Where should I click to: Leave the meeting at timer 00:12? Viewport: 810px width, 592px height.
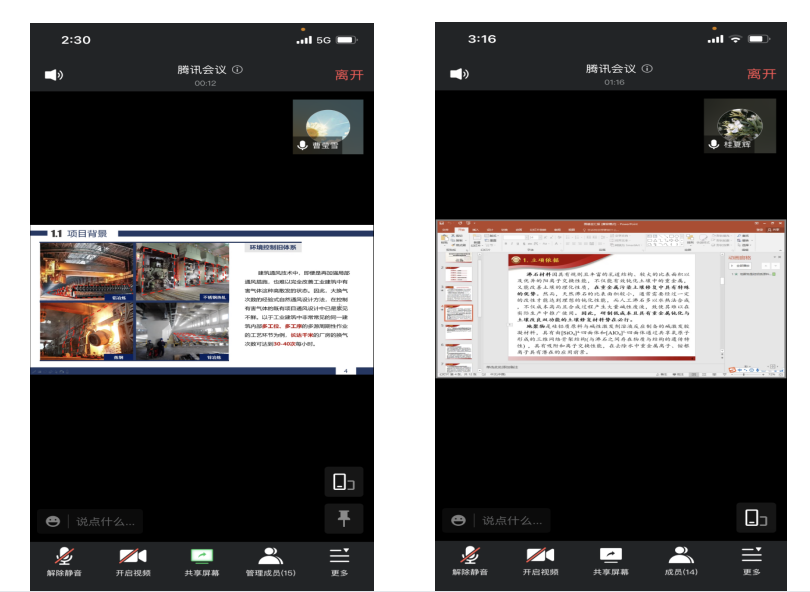tap(349, 74)
